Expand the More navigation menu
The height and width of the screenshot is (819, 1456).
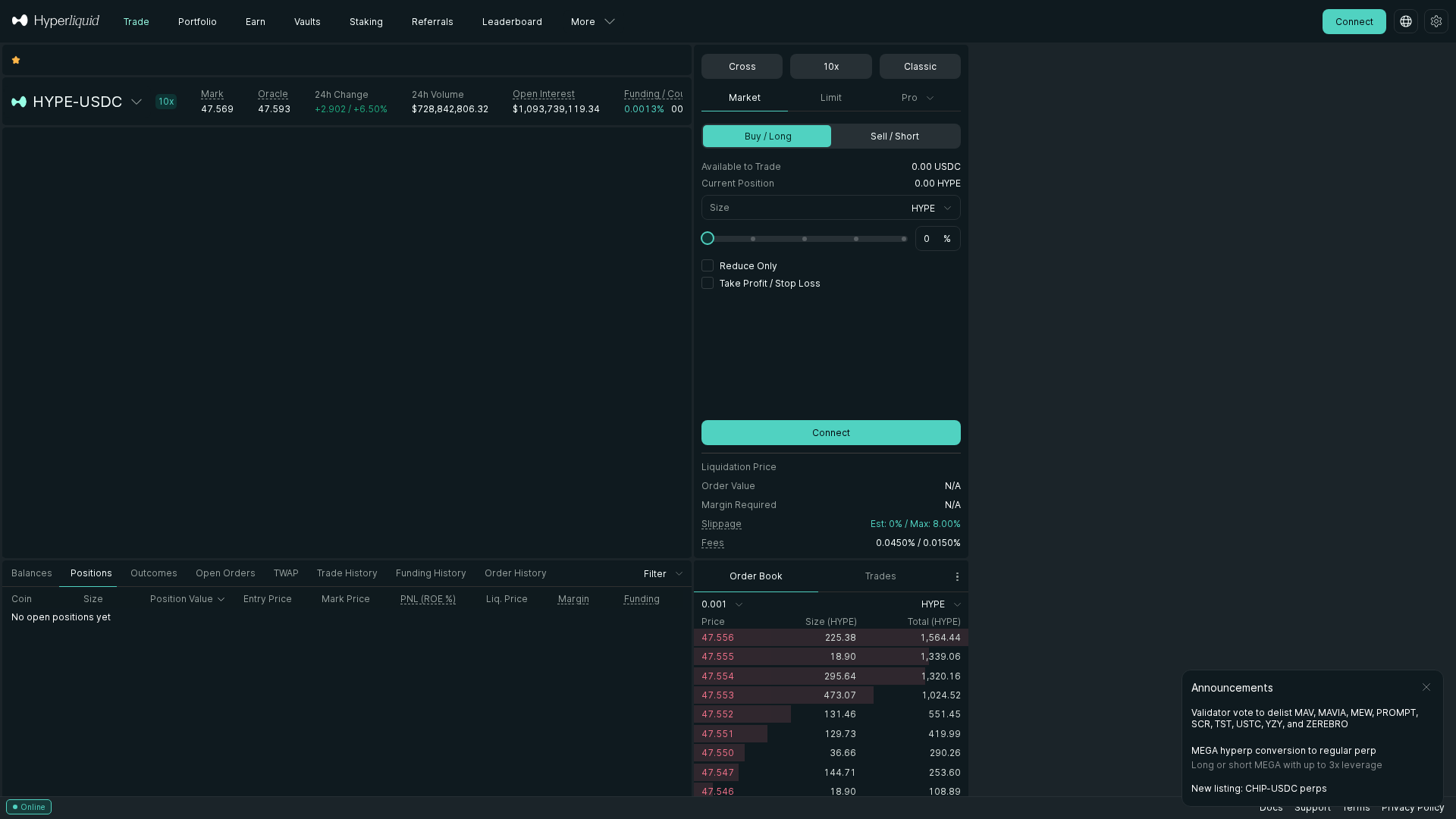[592, 21]
